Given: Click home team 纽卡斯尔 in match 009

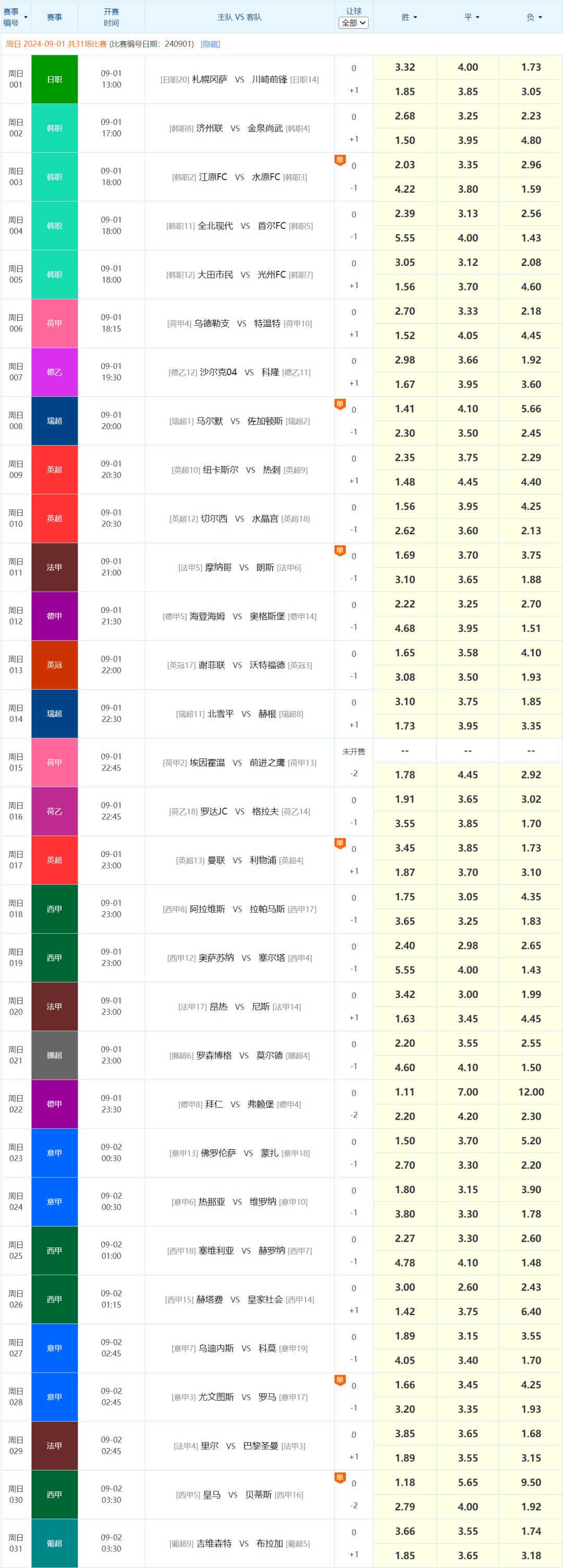Looking at the screenshot, I should point(221,470).
